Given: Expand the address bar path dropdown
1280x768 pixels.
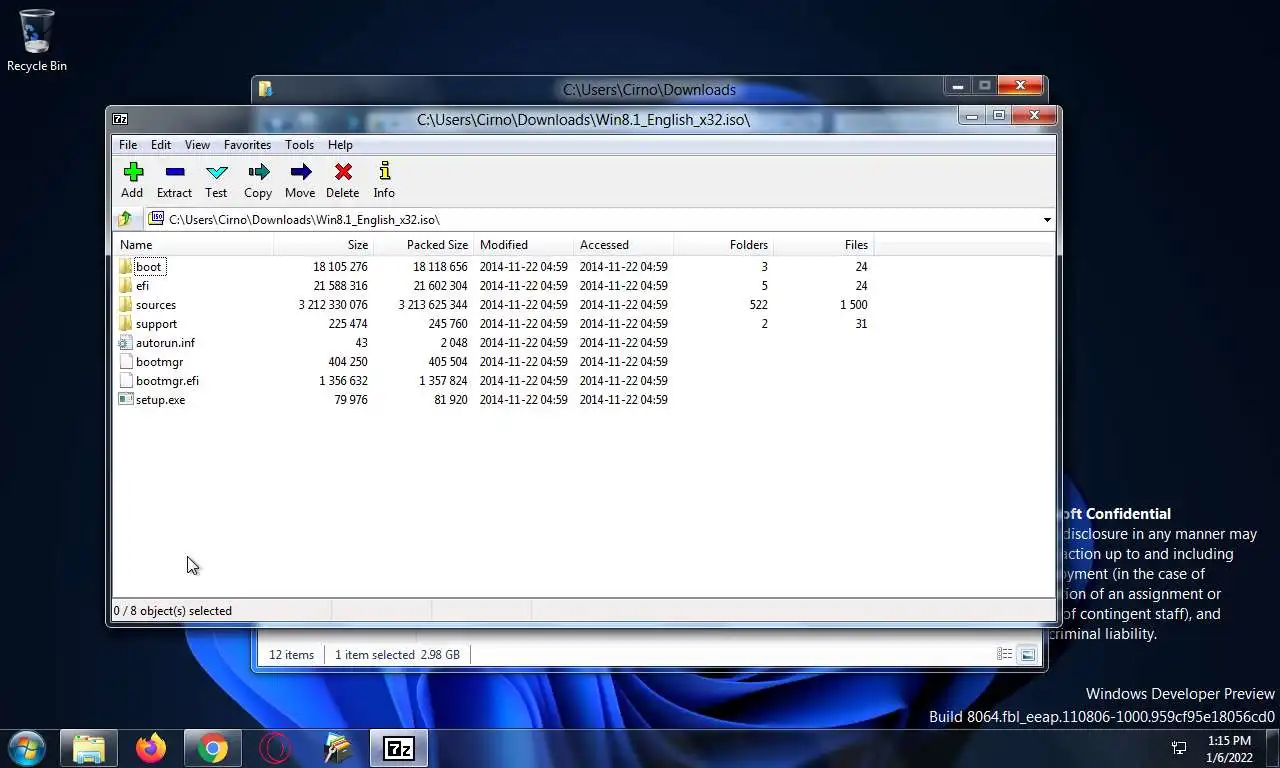Looking at the screenshot, I should click(x=1046, y=219).
